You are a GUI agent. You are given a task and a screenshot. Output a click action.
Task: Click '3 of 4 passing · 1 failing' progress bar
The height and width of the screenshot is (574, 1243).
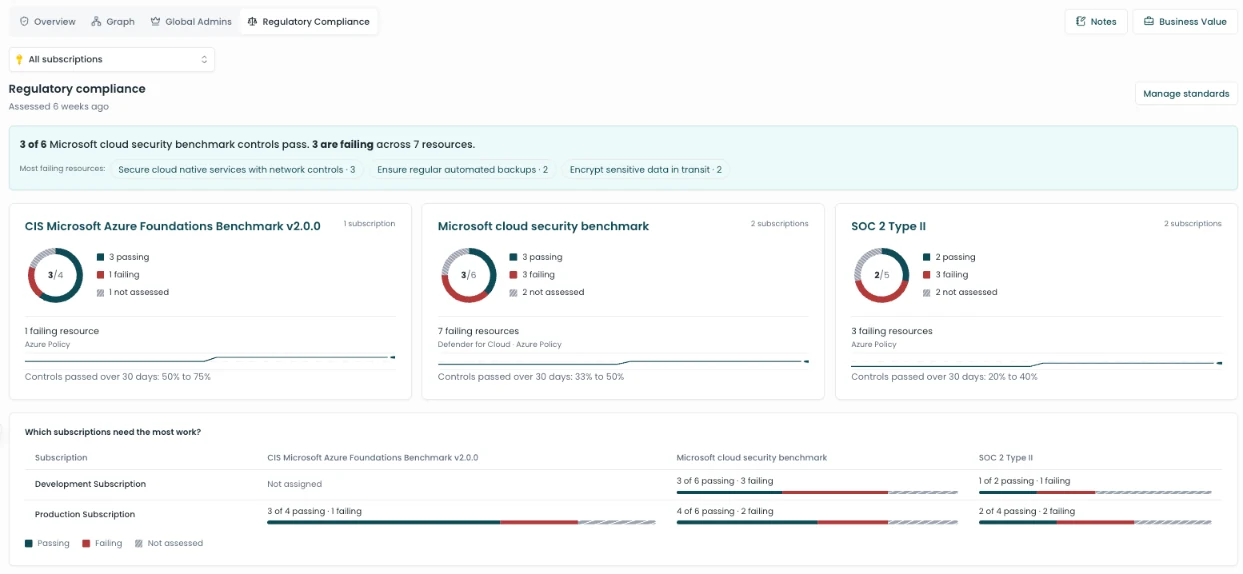coord(461,522)
